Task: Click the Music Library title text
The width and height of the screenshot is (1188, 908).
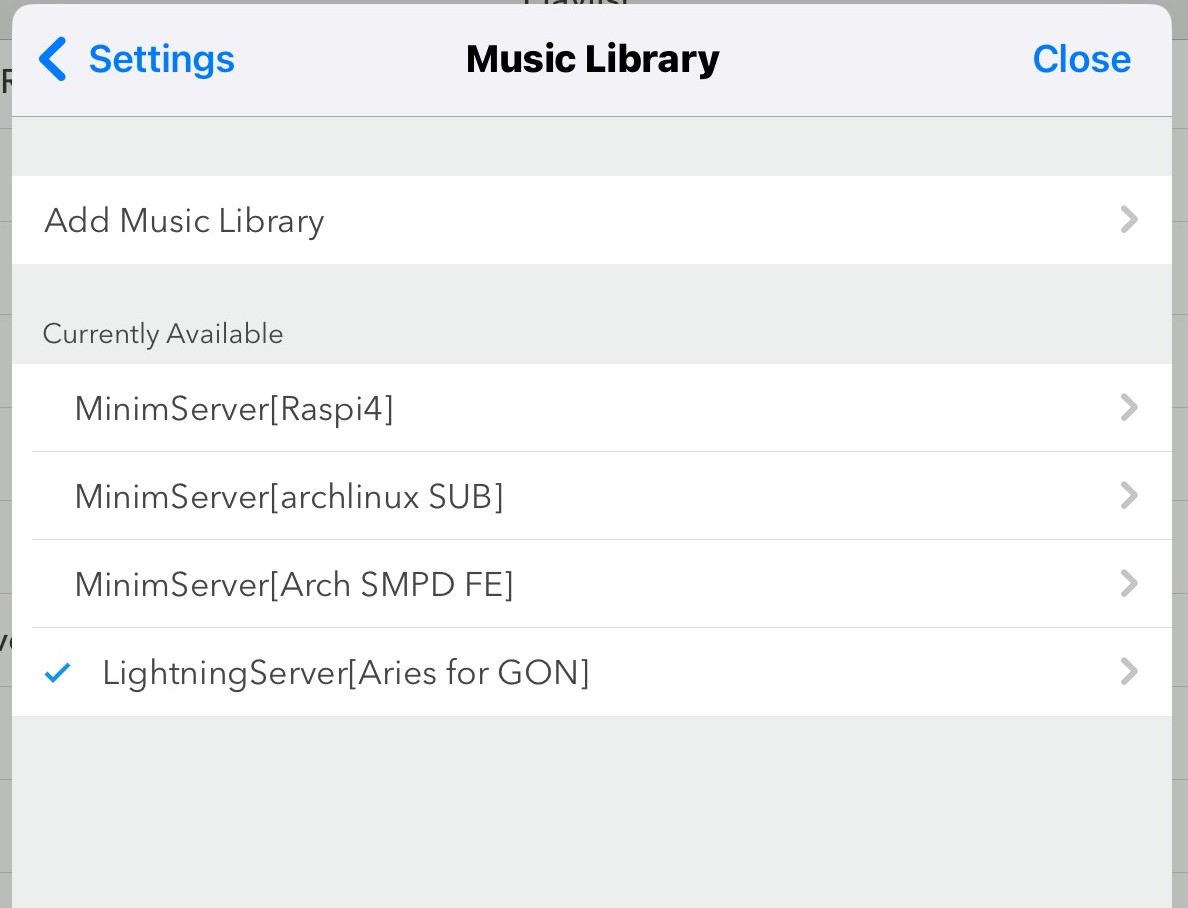Action: pos(592,59)
